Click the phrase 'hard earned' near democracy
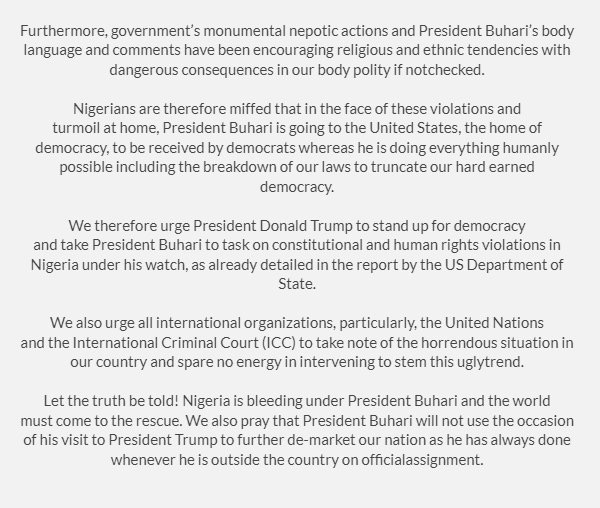The image size is (600, 508). coord(495,167)
